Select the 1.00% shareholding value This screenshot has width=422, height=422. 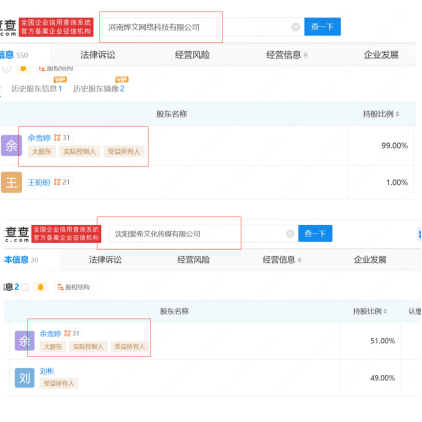(x=397, y=182)
